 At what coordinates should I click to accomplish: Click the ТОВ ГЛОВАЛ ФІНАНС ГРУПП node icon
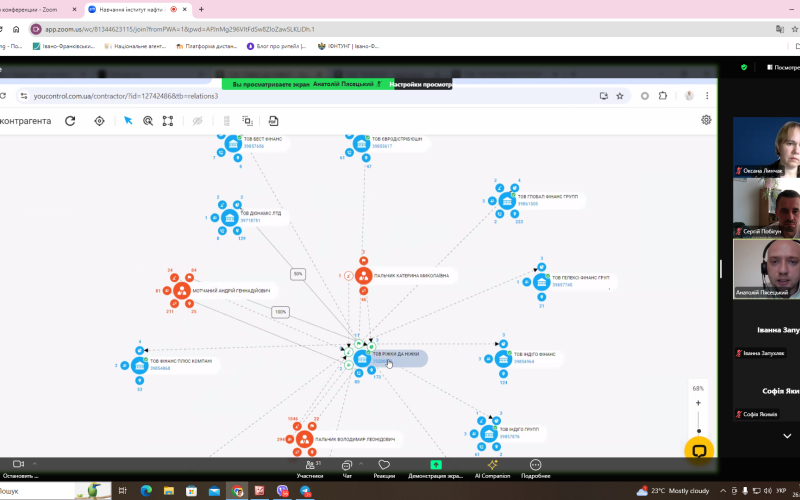507,201
